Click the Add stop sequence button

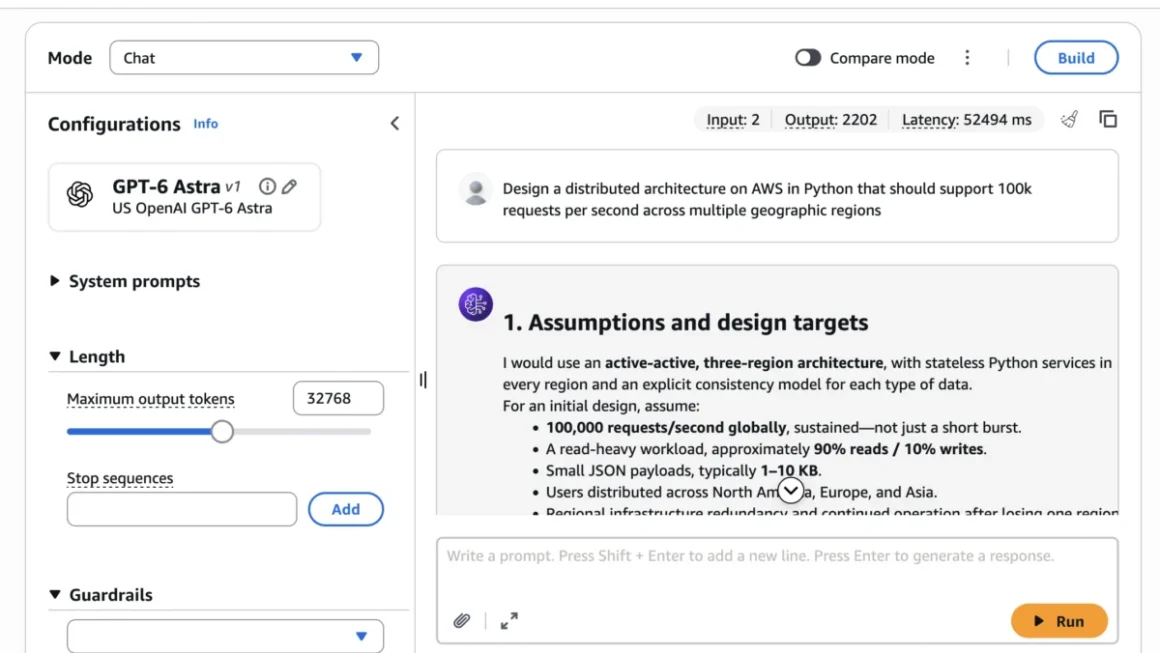(x=345, y=509)
